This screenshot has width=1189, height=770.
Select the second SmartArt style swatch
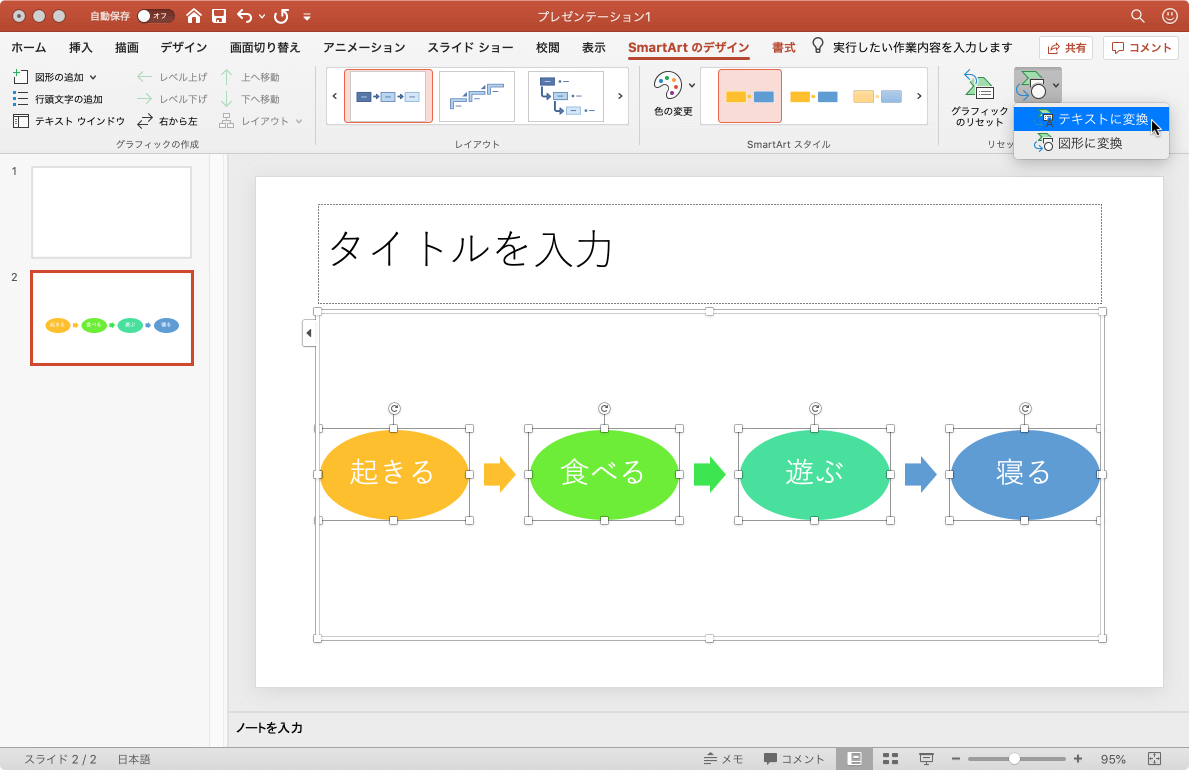(x=814, y=96)
